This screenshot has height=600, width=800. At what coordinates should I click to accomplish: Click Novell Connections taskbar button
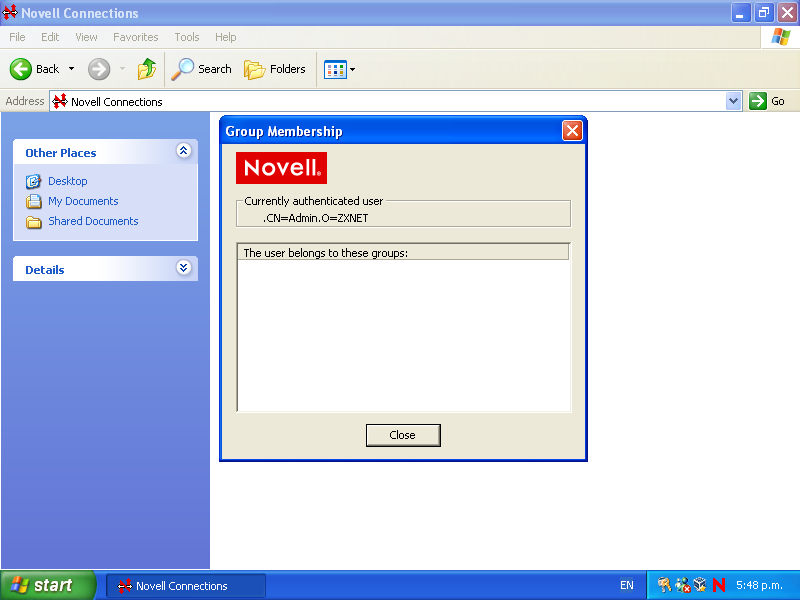[186, 586]
